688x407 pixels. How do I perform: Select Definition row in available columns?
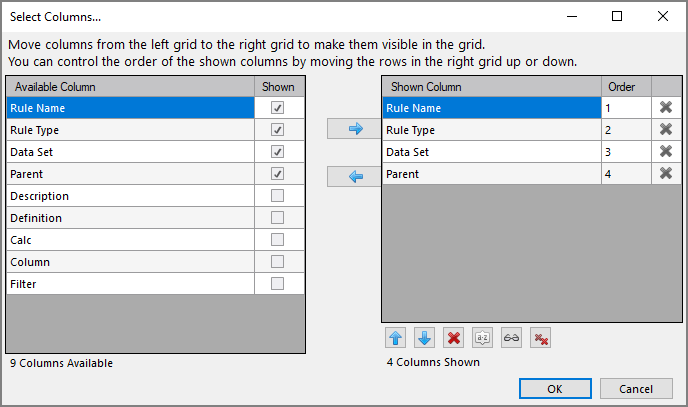point(130,218)
